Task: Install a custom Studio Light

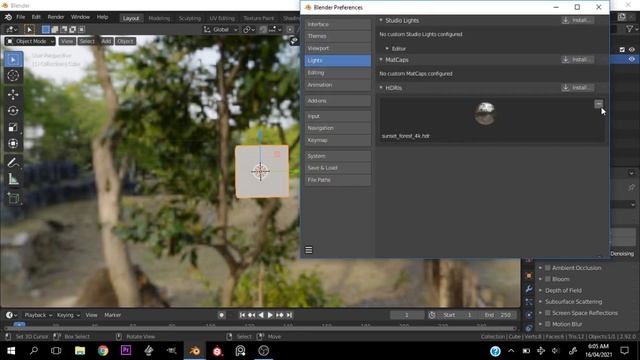Action: click(577, 20)
